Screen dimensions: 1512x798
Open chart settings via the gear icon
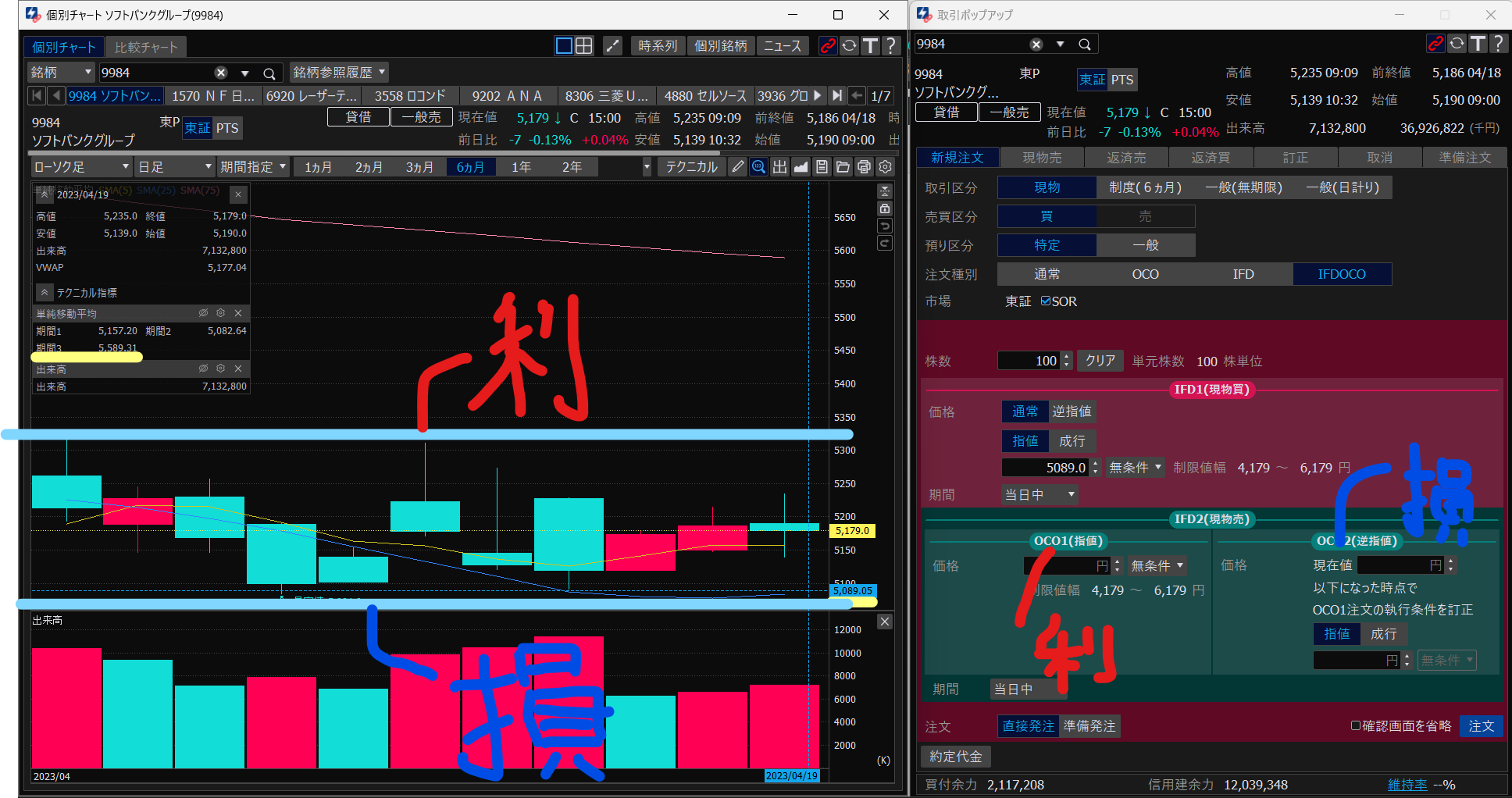click(x=885, y=166)
